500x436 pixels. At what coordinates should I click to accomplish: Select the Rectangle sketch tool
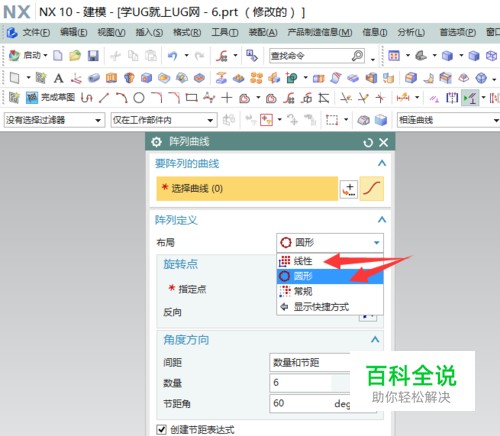click(x=191, y=98)
